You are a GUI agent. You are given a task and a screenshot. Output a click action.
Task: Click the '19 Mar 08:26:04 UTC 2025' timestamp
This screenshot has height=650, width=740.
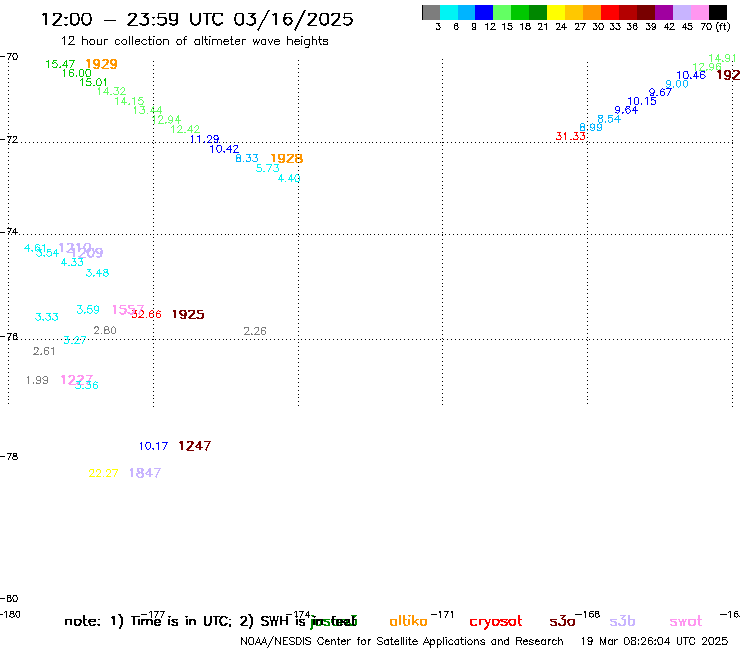[654, 641]
